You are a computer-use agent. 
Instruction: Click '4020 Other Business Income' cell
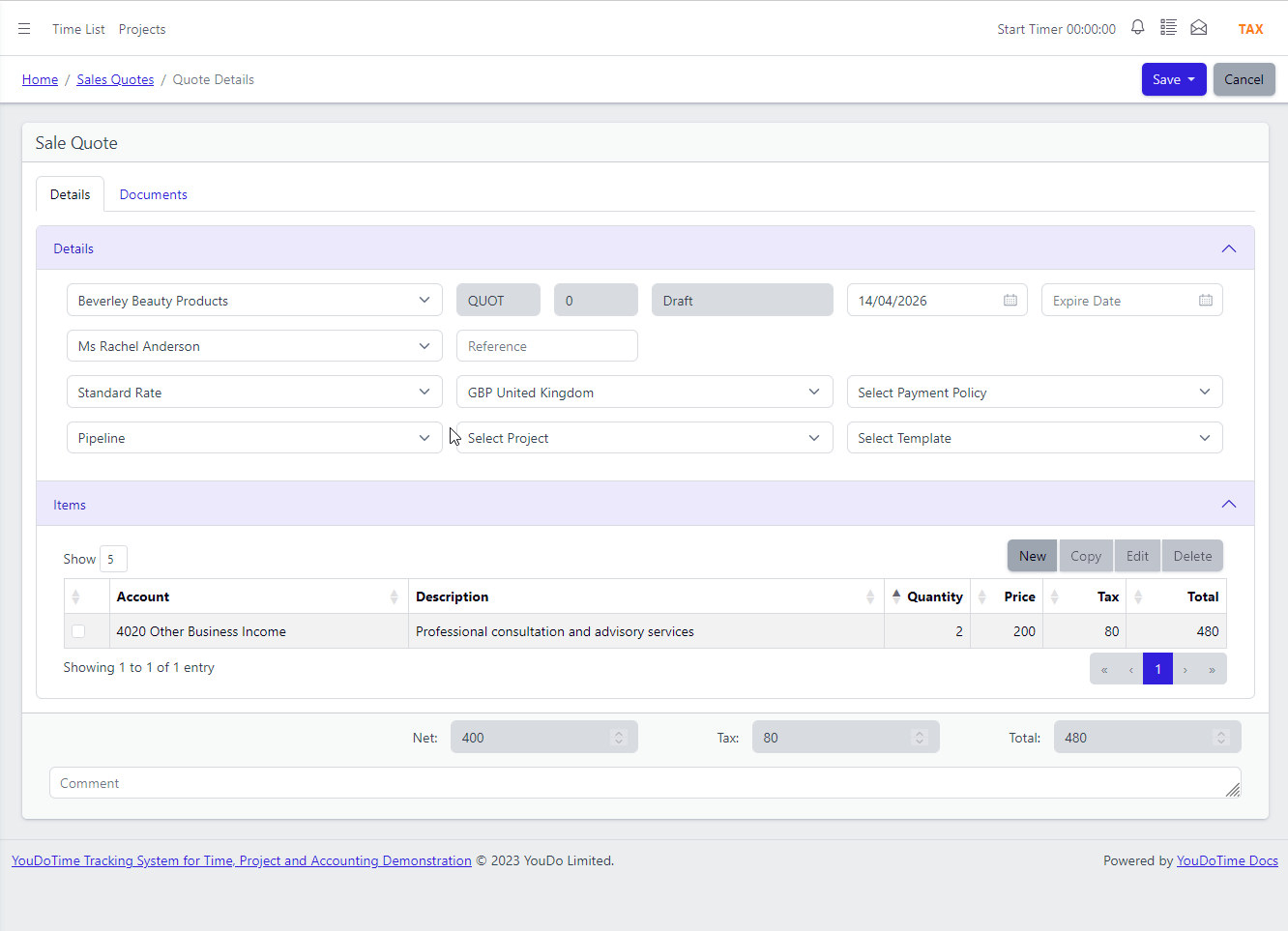pos(259,631)
